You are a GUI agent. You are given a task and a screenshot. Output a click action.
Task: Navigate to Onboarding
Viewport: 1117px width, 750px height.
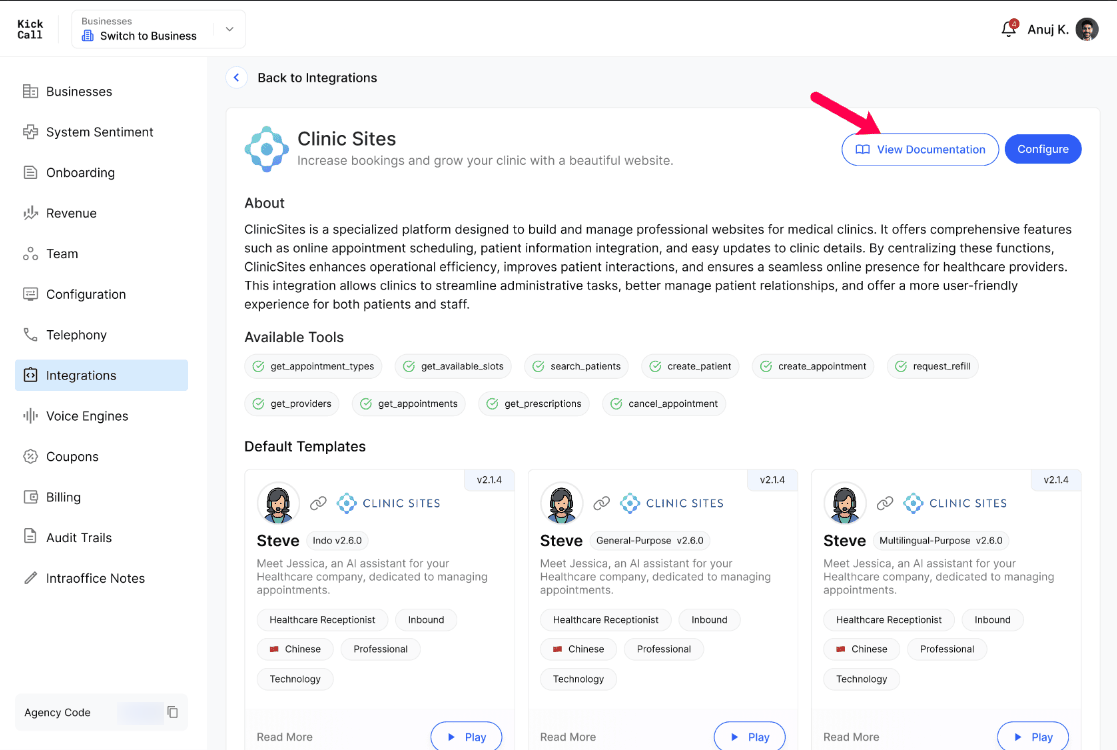pyautogui.click(x=101, y=172)
